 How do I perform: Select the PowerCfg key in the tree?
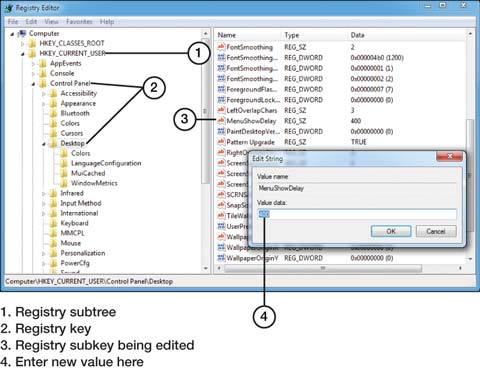pos(75,263)
